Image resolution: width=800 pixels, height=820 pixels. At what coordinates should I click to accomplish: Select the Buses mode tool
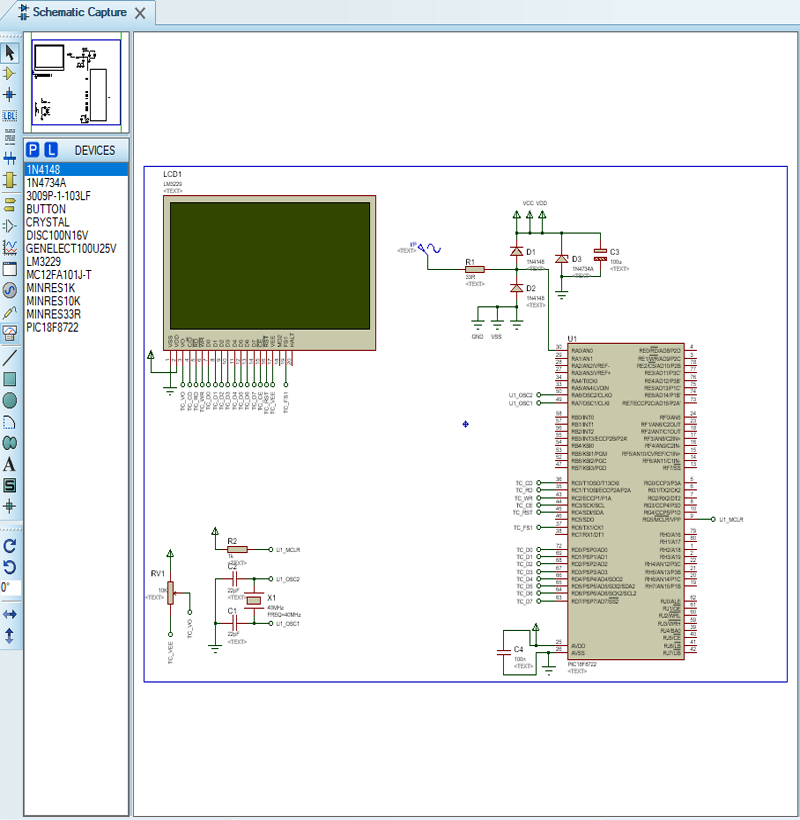10,158
